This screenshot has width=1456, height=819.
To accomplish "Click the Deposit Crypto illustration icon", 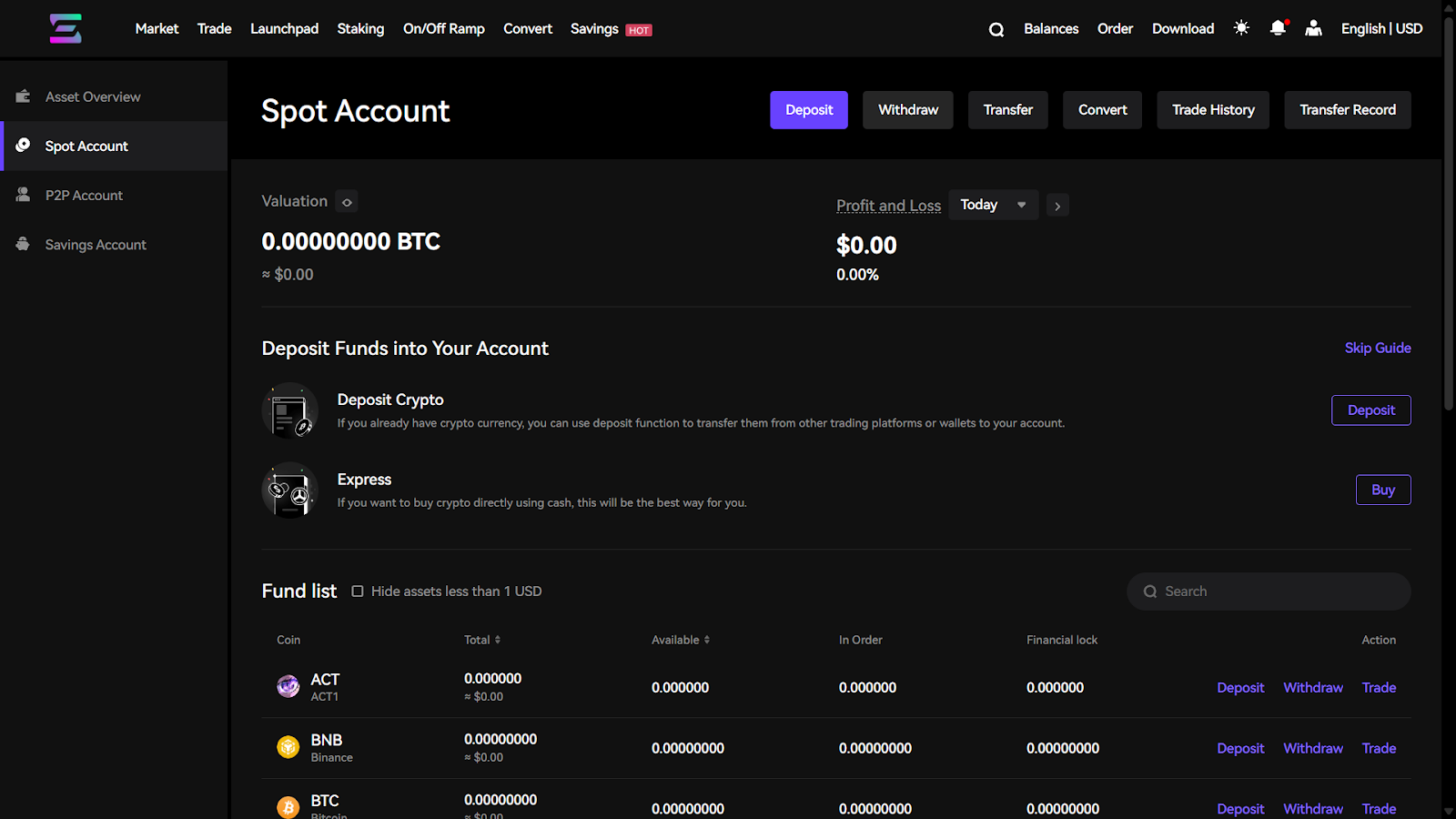I will coord(289,410).
